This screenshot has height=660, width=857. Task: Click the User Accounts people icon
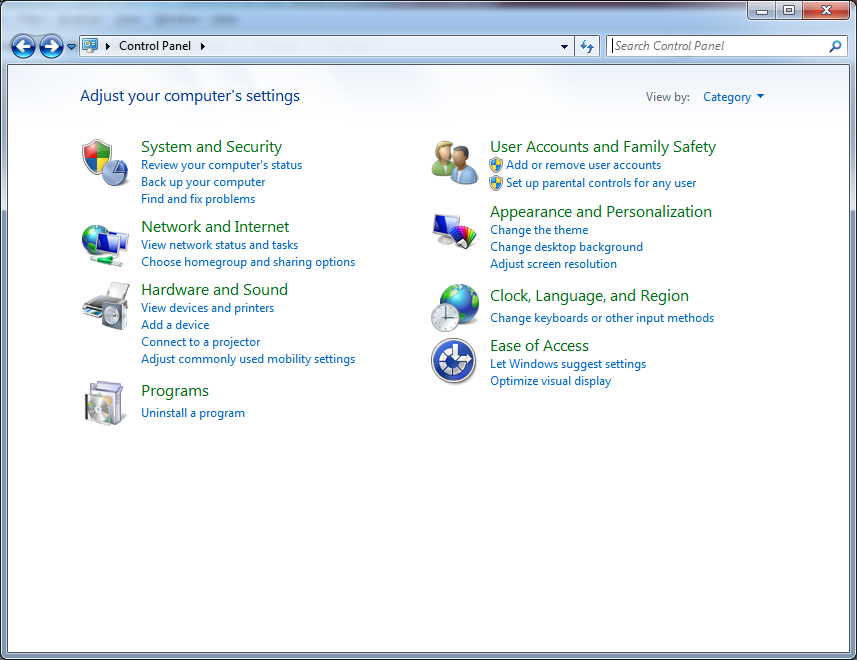(455, 162)
